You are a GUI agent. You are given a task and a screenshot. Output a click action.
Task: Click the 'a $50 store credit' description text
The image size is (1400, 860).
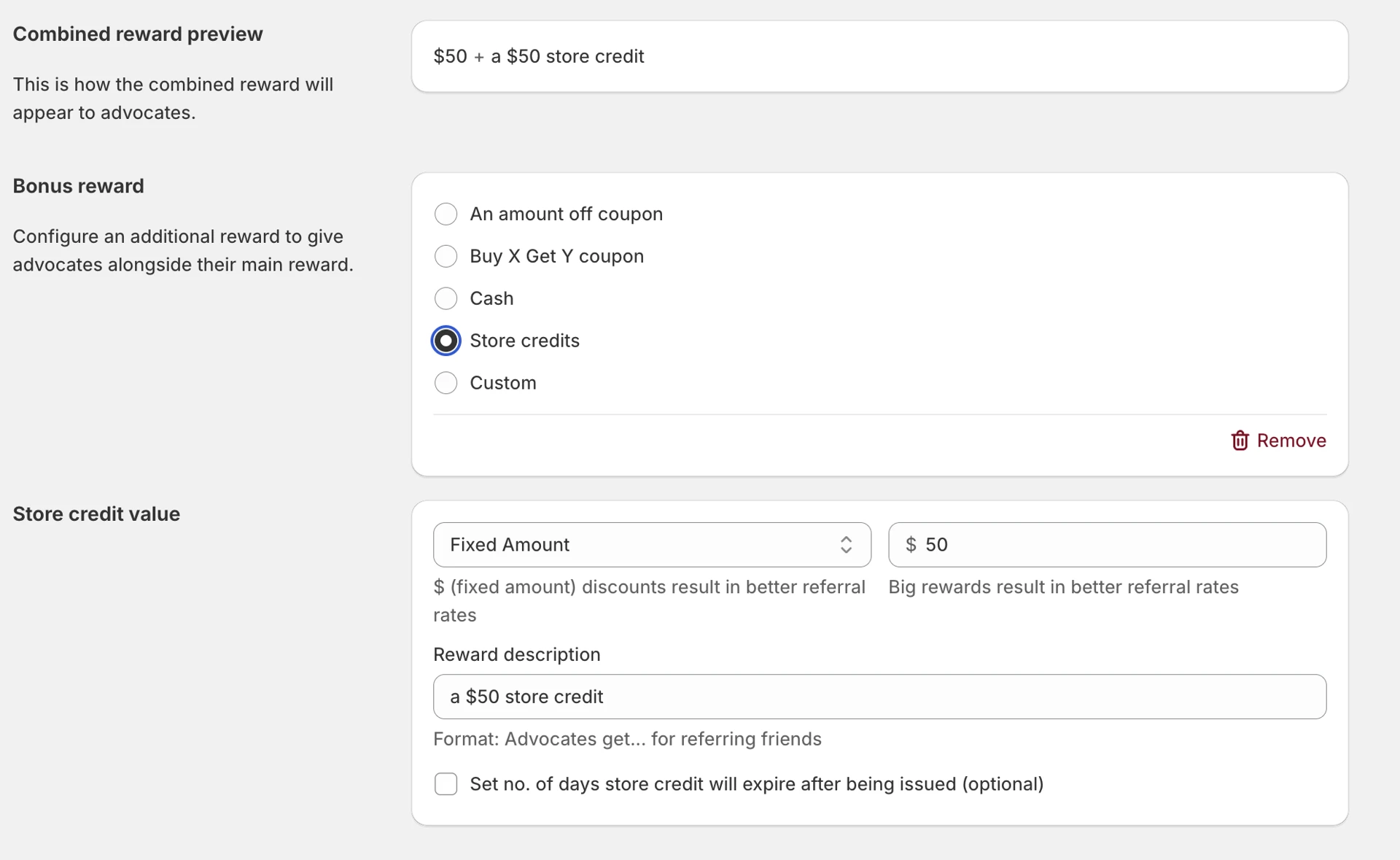coord(526,696)
